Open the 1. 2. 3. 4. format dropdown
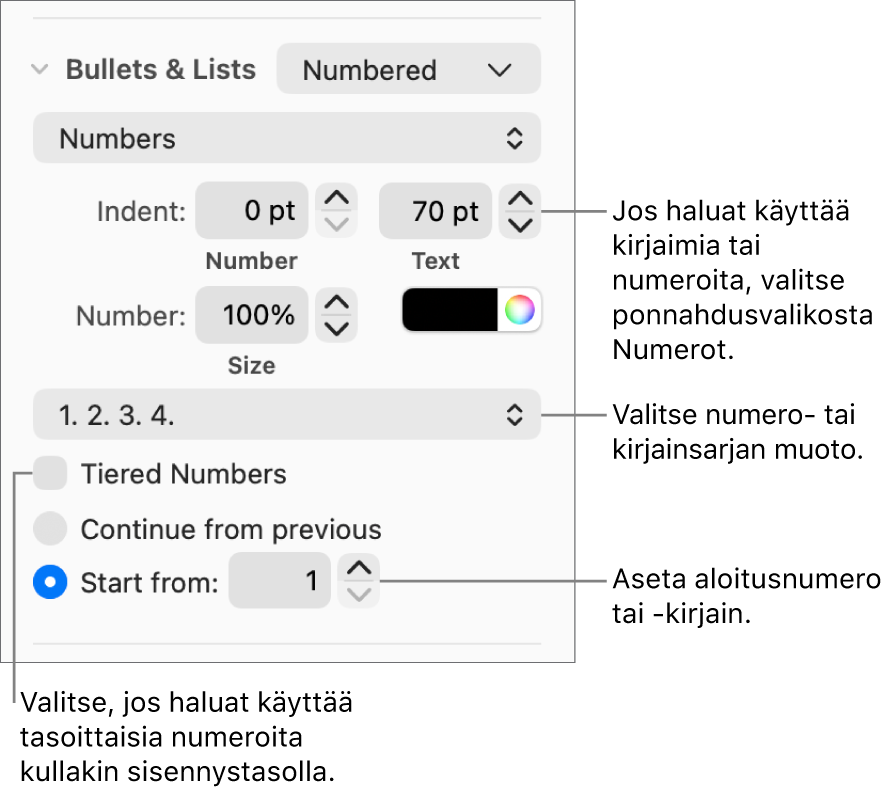Viewport: 894px width, 798px height. (287, 415)
